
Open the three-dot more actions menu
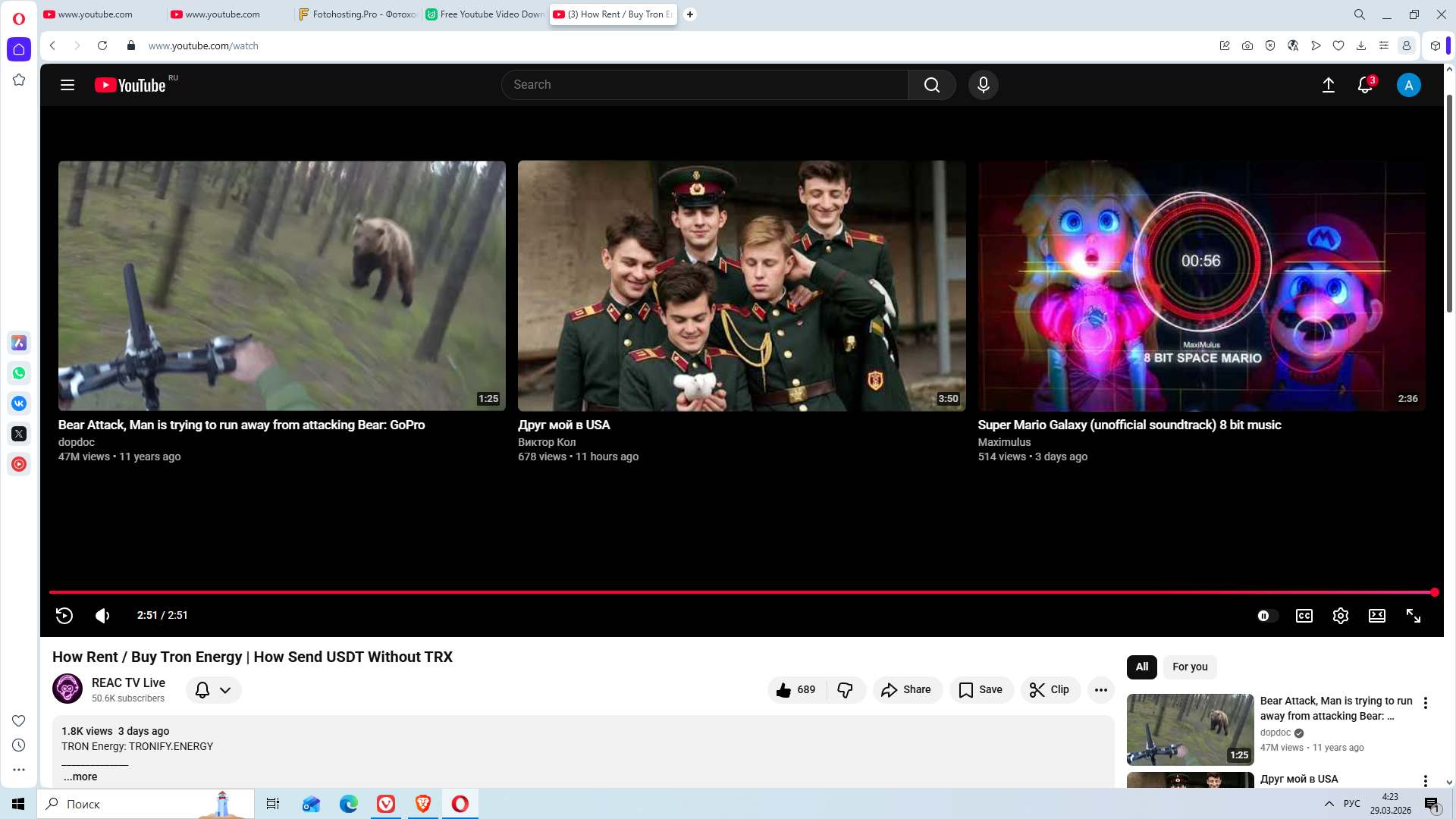[1100, 689]
